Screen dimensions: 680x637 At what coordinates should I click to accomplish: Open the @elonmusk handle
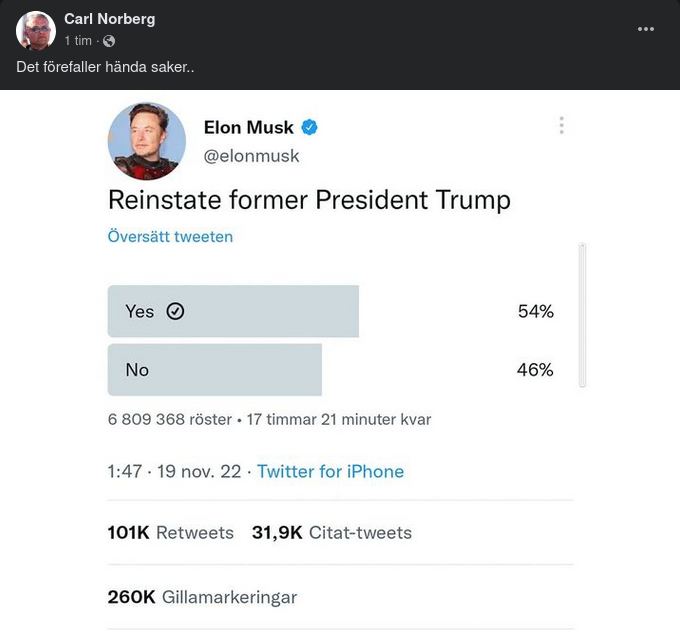[x=251, y=156]
